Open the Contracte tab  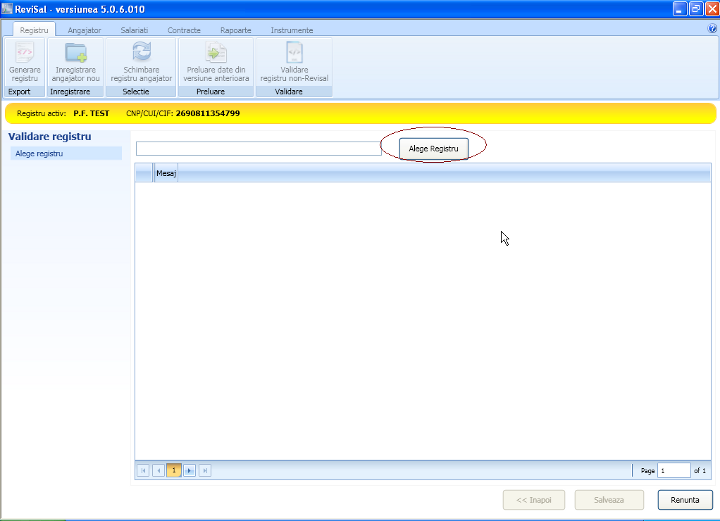(x=184, y=30)
